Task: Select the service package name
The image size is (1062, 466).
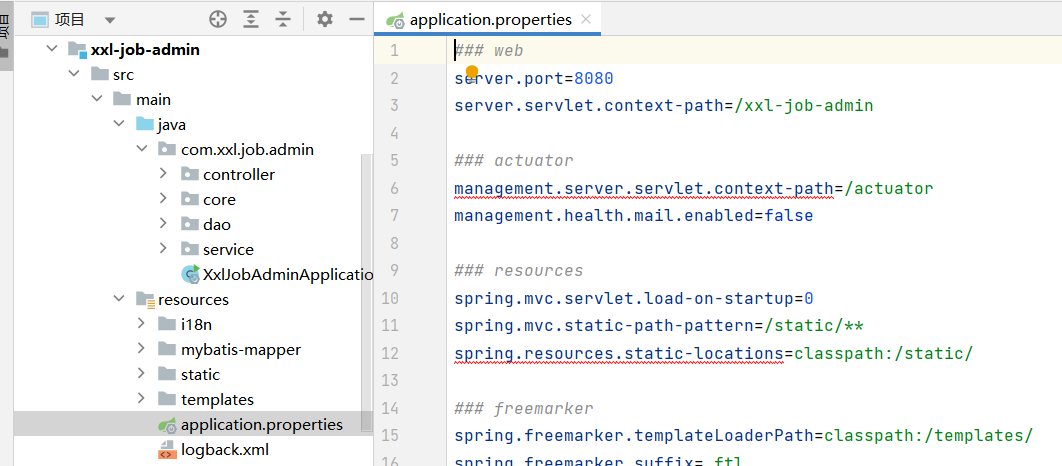Action: (228, 249)
